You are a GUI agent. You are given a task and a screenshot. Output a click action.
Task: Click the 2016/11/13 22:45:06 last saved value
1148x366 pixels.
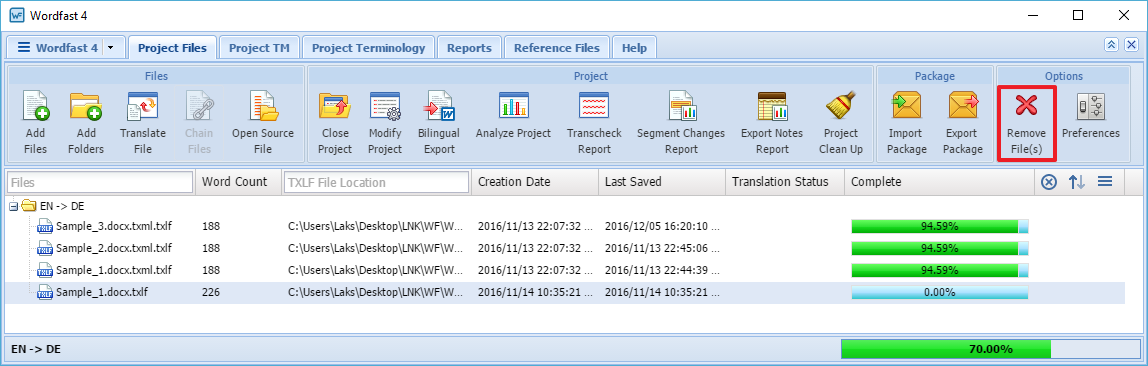pos(663,248)
